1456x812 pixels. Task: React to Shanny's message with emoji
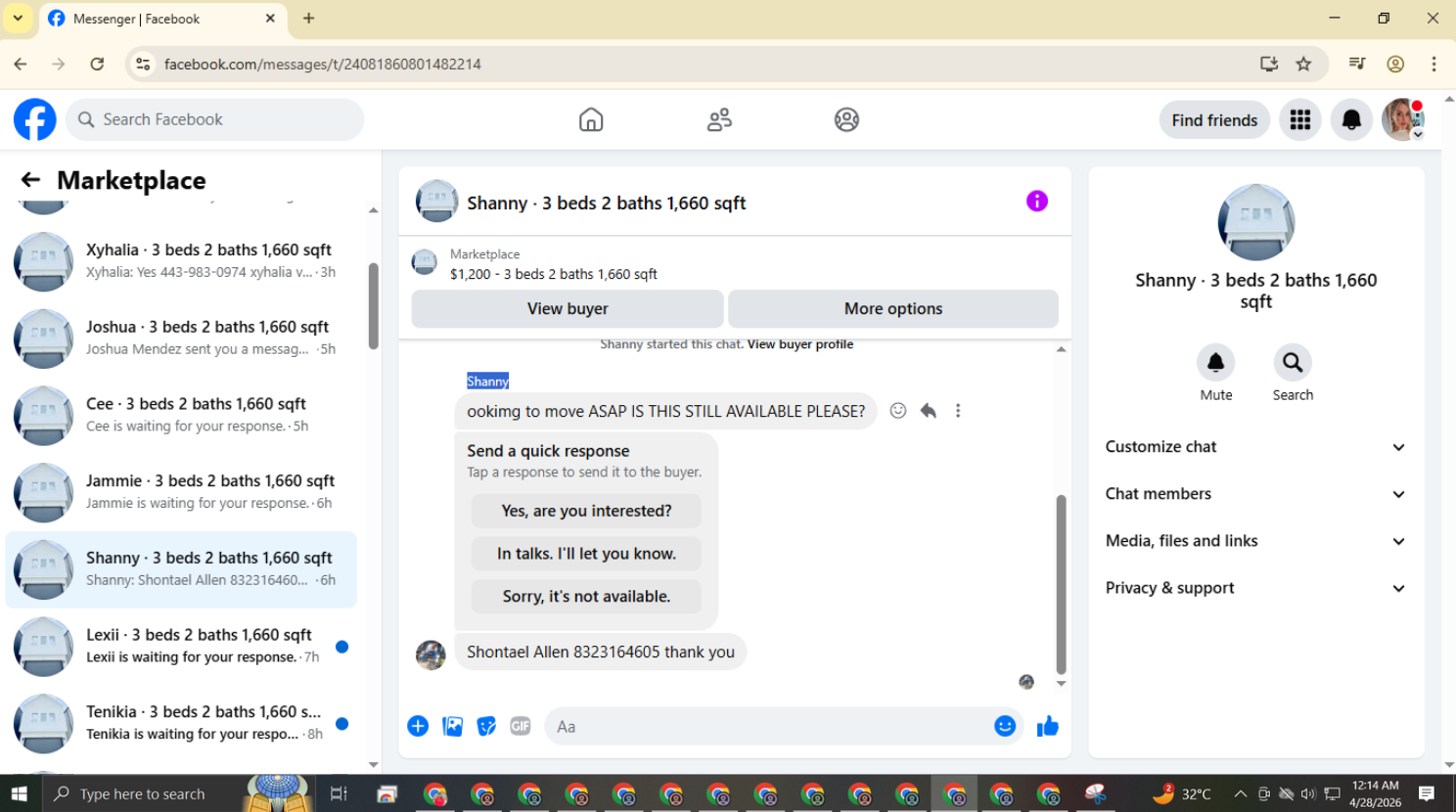(898, 411)
